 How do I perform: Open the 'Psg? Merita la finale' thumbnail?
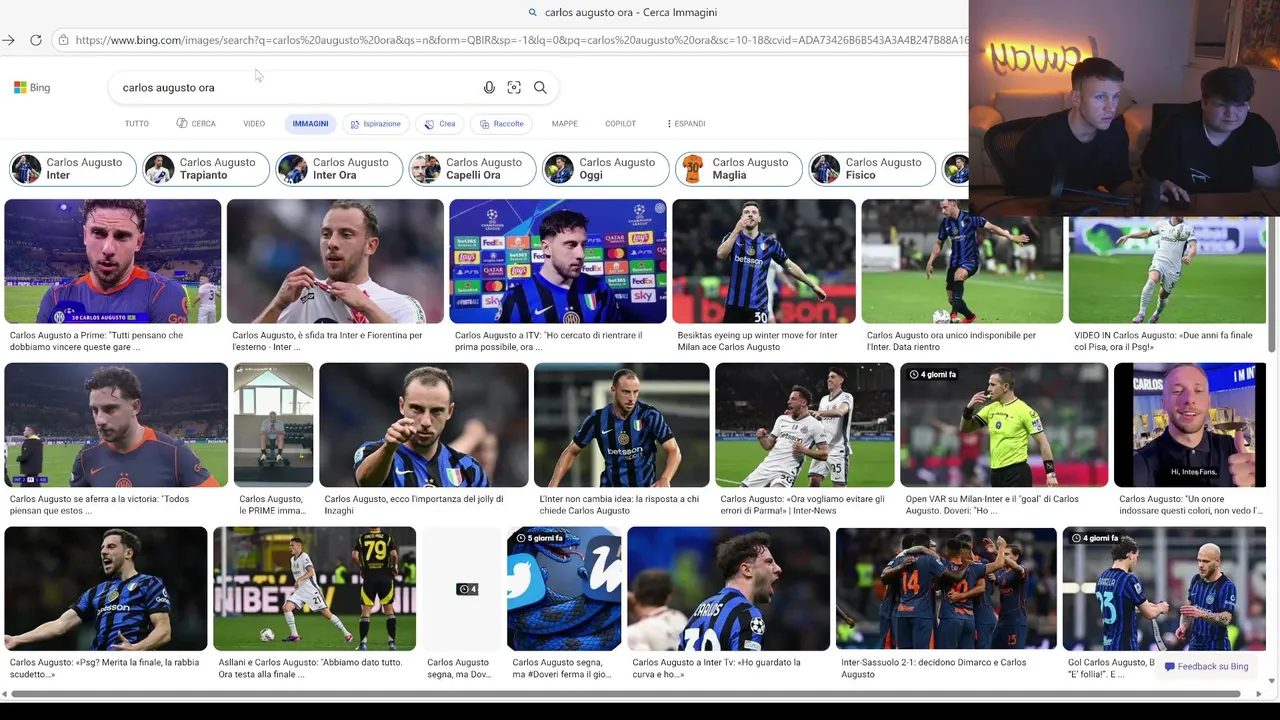[x=106, y=589]
